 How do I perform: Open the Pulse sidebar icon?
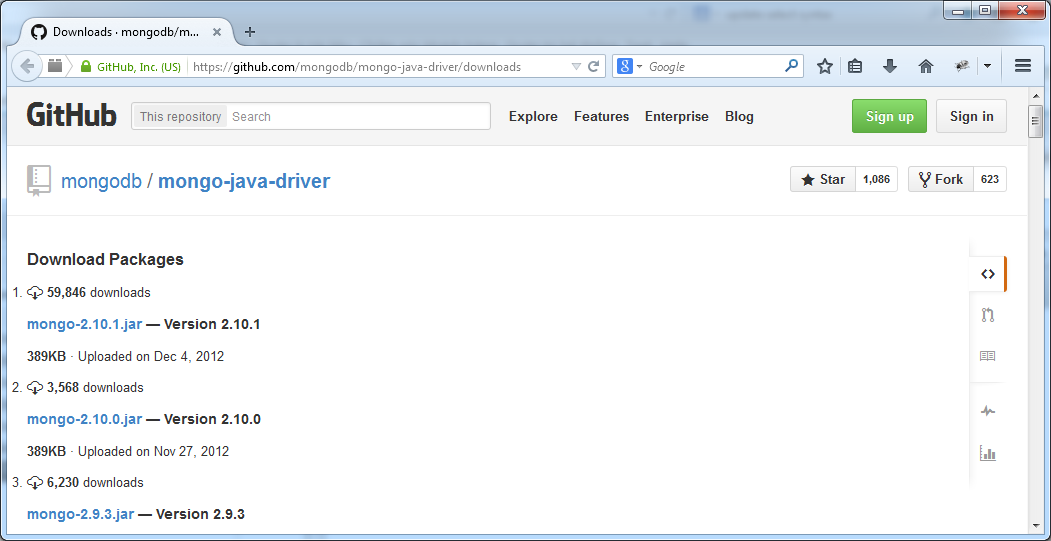[987, 411]
